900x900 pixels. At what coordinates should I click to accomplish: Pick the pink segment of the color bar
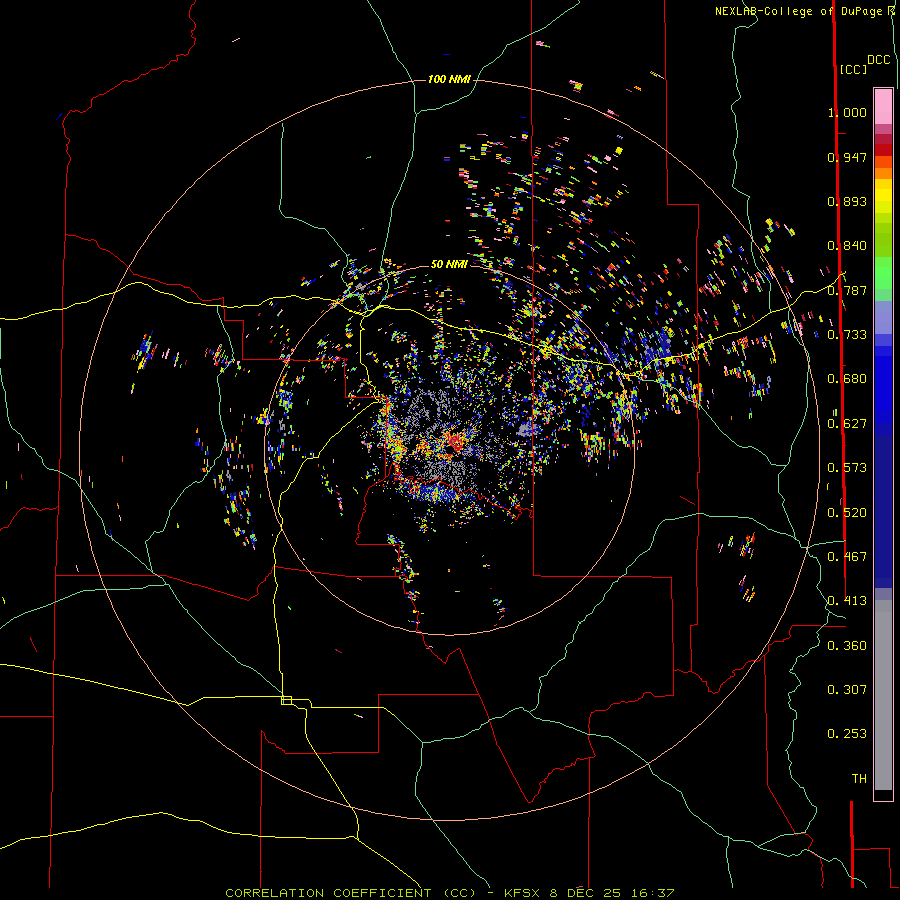click(x=883, y=106)
